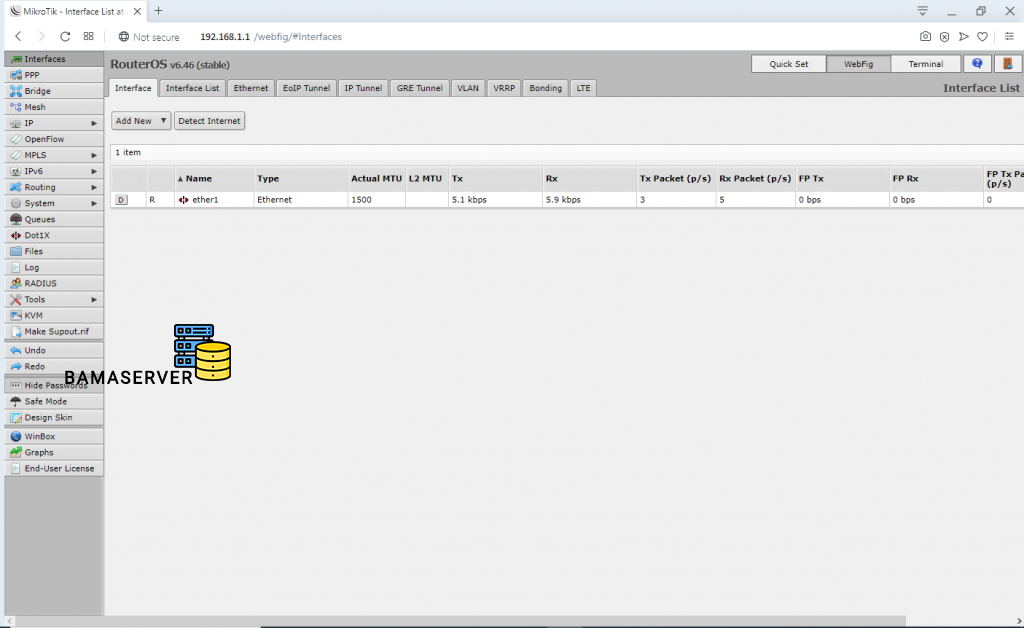Screen dimensions: 1024x628
Task: Click the Rx Packet (p/s) column header
Action: [755, 178]
